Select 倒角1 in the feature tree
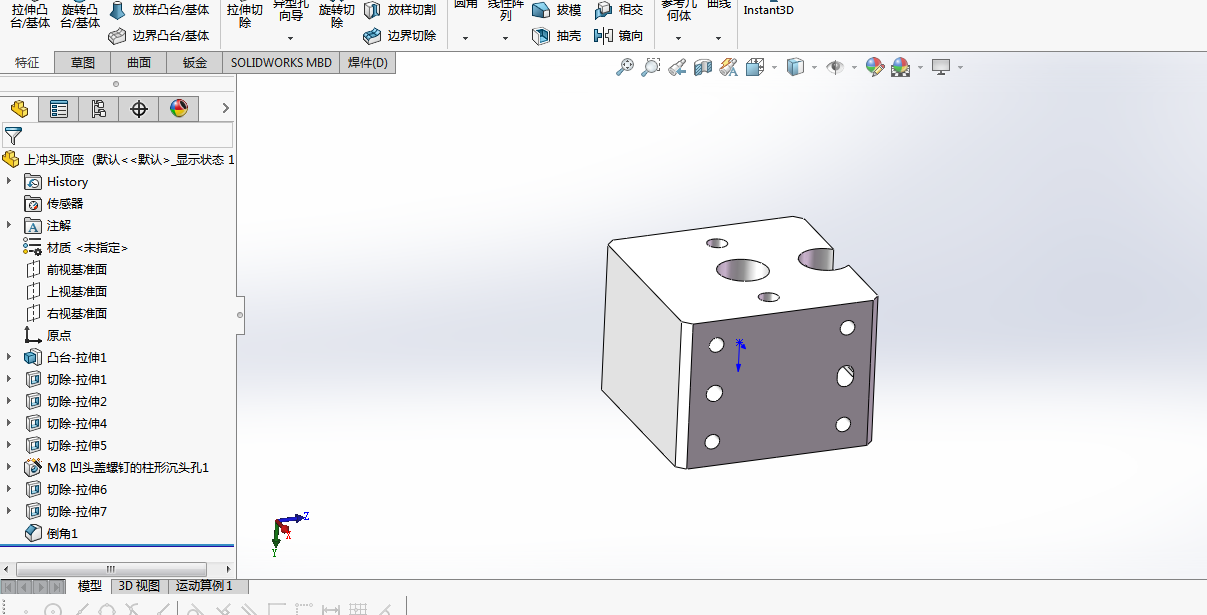 (62, 533)
